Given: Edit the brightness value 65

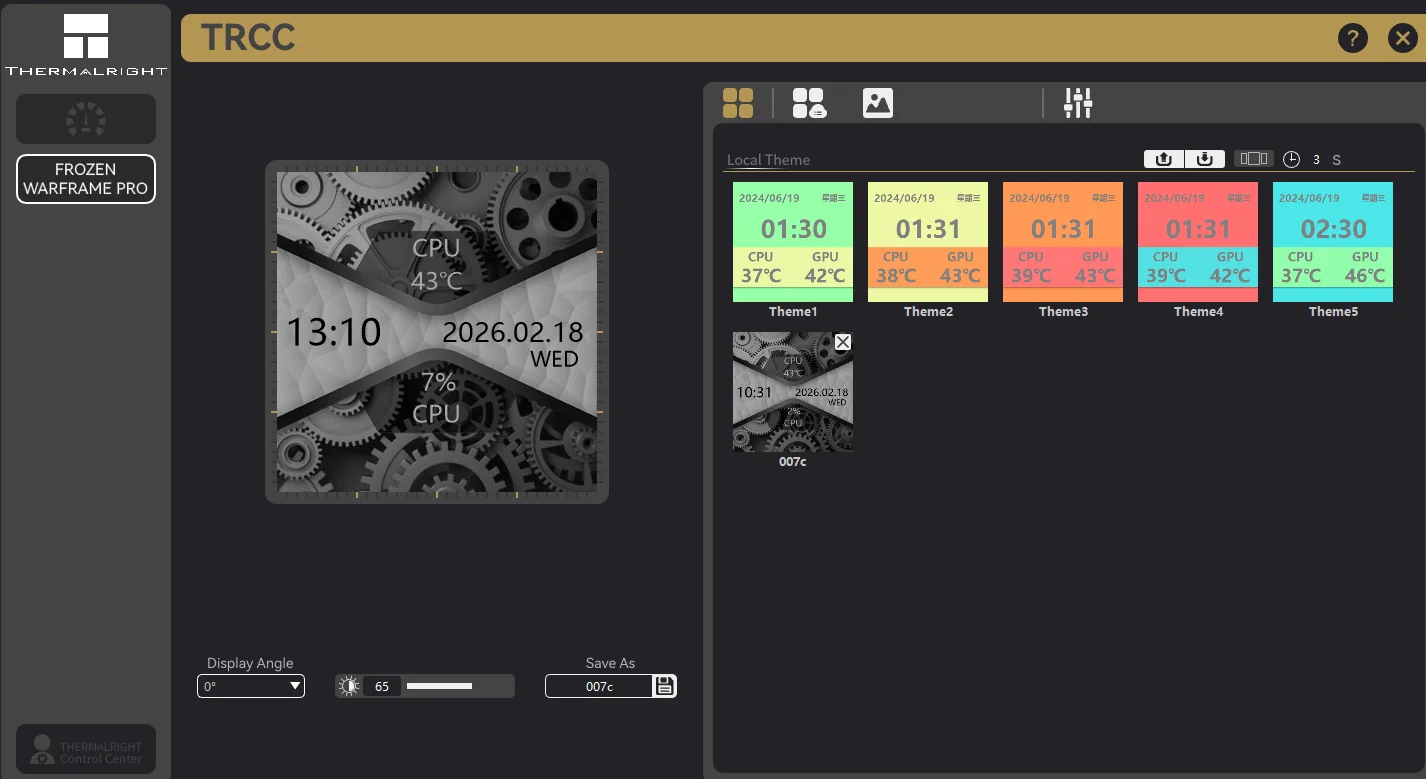Looking at the screenshot, I should (382, 686).
